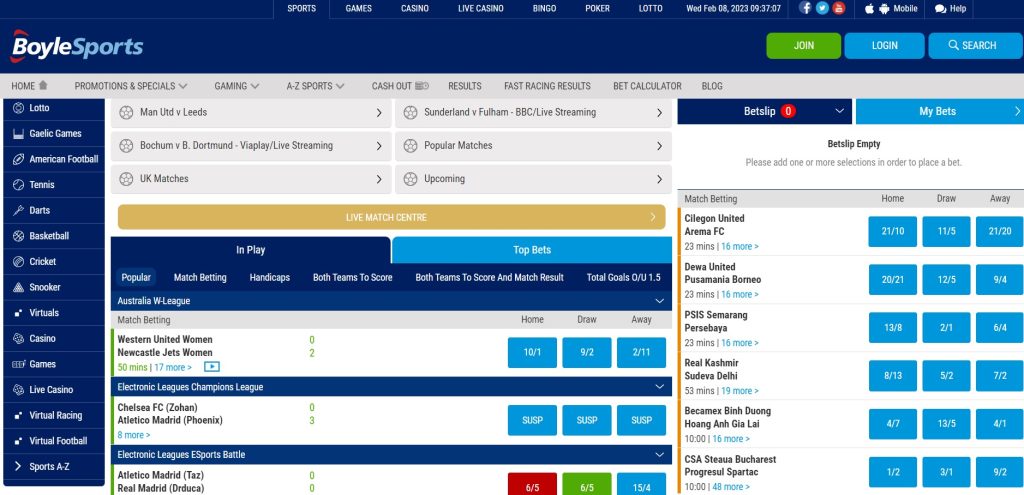Viewport: 1024px width, 495px height.
Task: Select the Handicaps filter tab
Action: (270, 278)
